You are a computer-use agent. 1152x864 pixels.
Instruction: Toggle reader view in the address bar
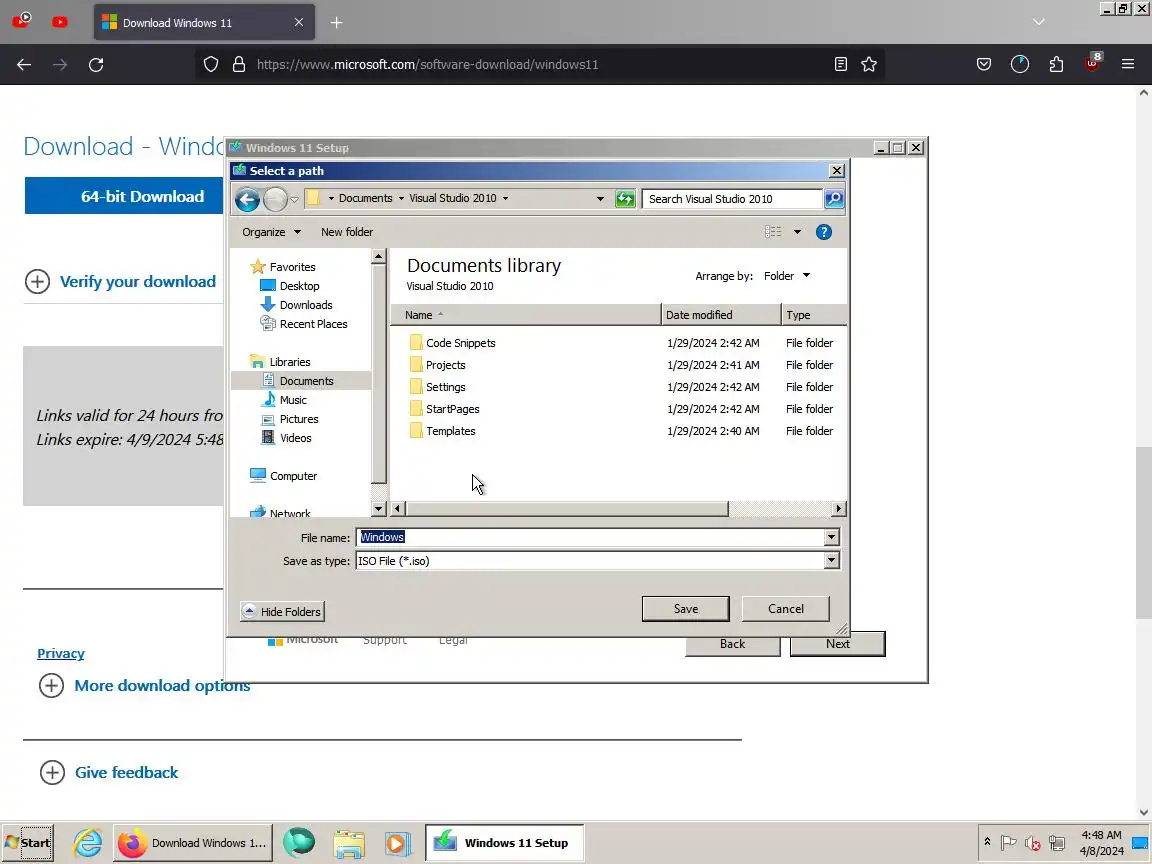841,65
